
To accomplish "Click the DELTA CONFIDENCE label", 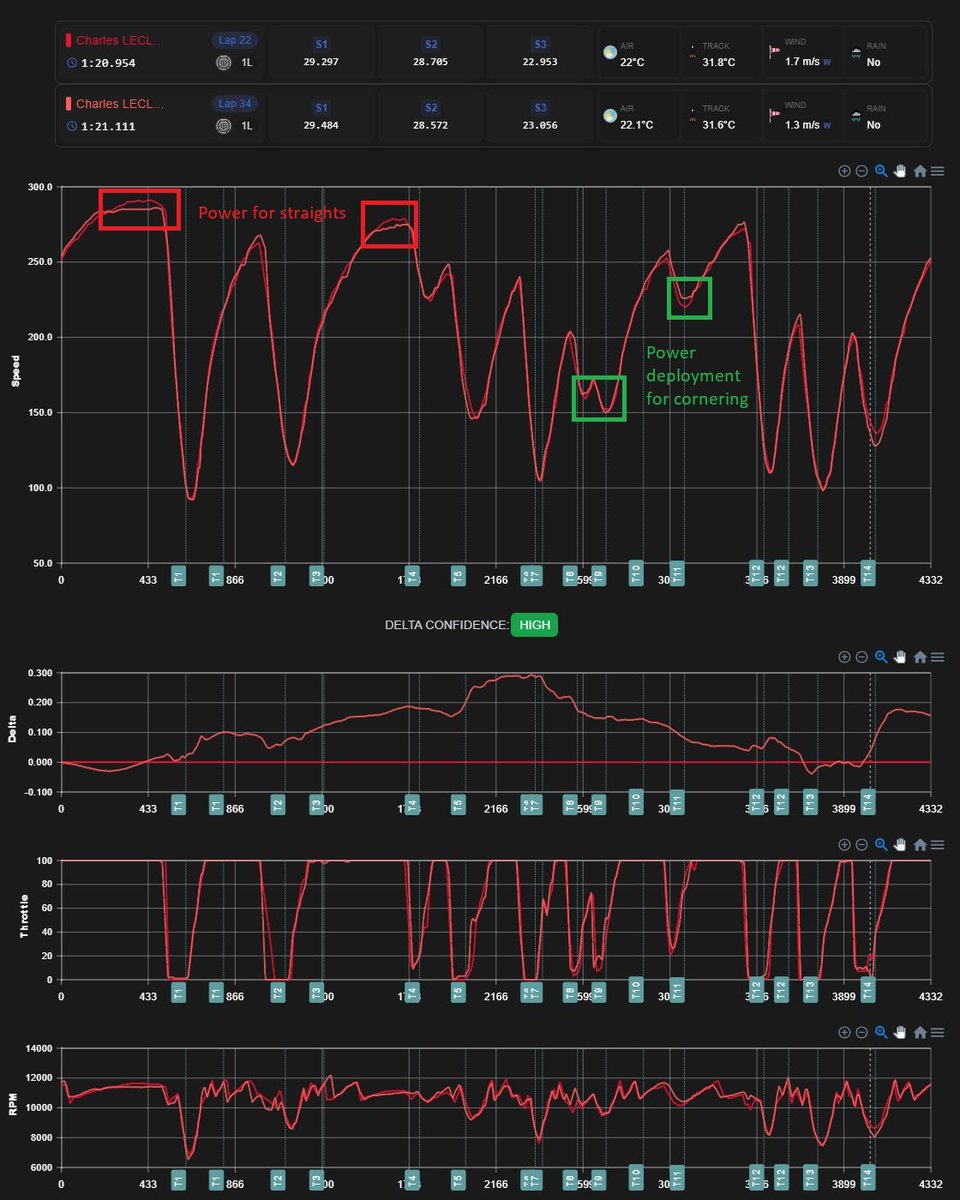I will (446, 625).
